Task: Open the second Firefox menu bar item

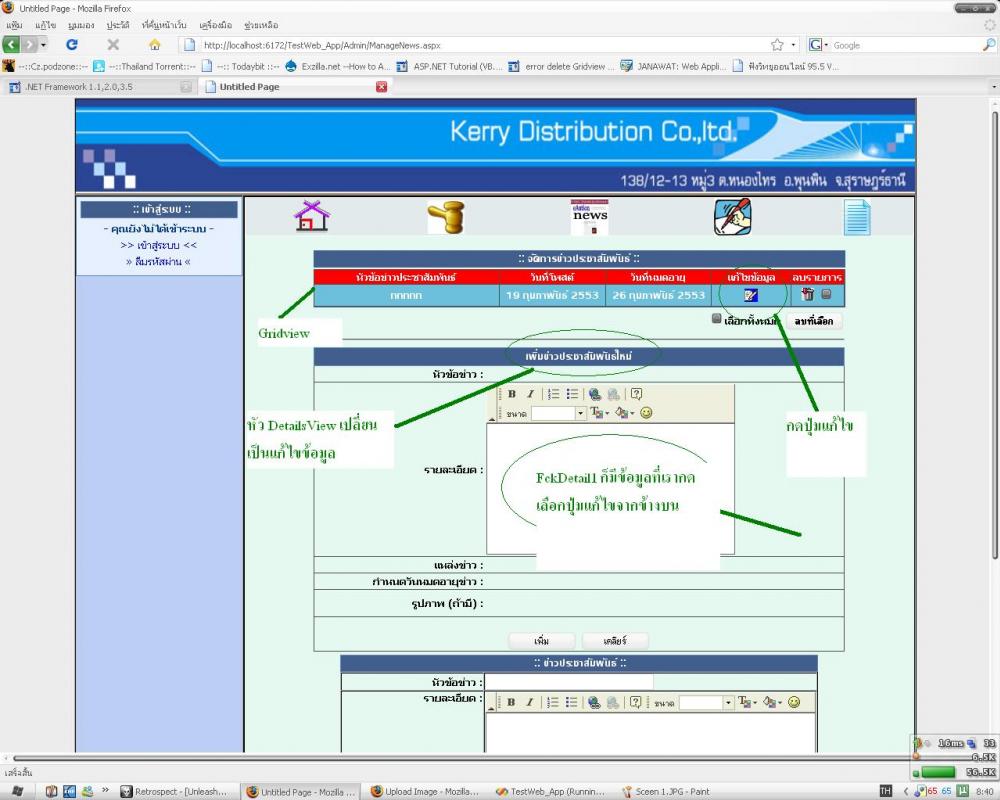Action: click(45, 25)
